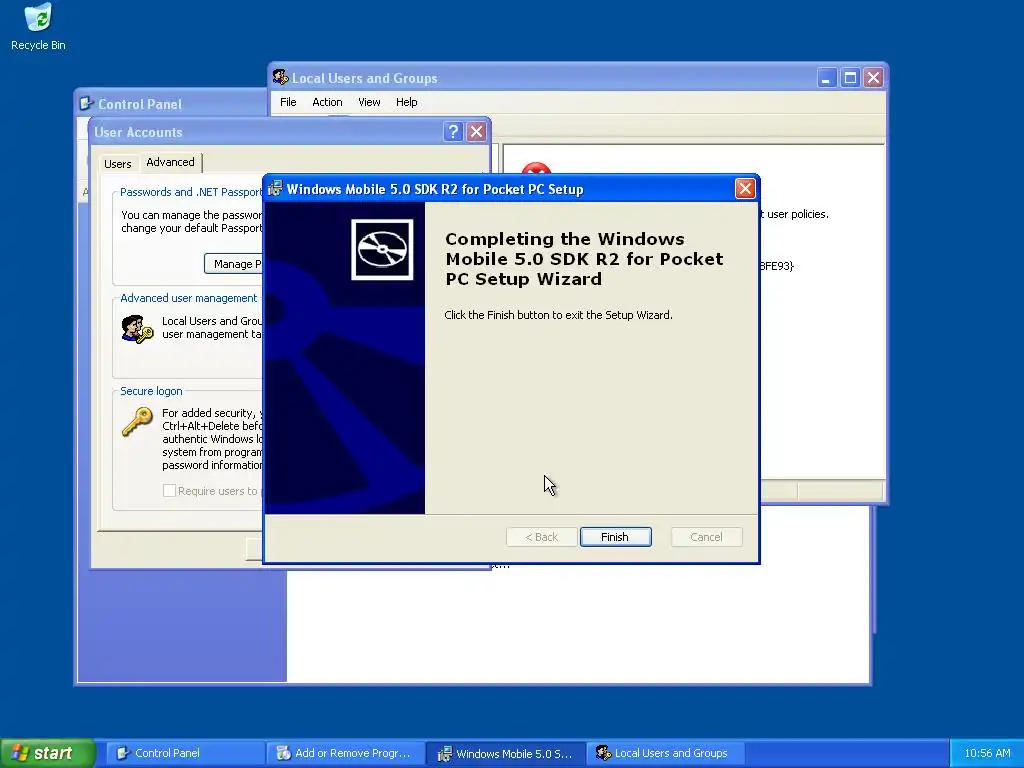Click the Passwords and .NET Passport group label
The width and height of the screenshot is (1024, 768).
click(191, 192)
